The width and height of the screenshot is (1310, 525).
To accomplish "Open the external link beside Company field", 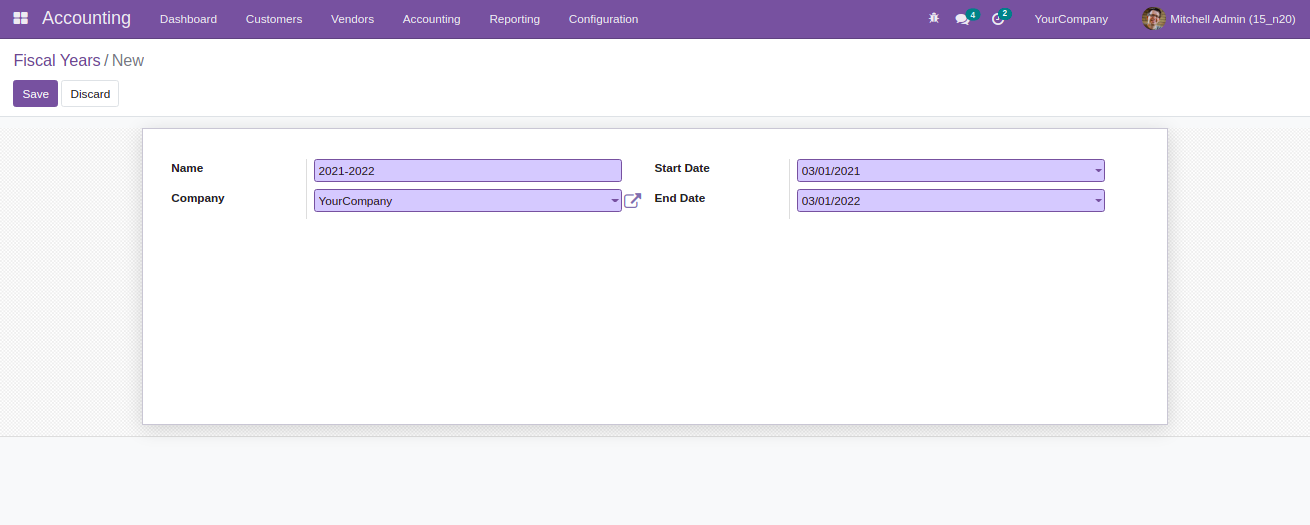I will click(x=632, y=201).
